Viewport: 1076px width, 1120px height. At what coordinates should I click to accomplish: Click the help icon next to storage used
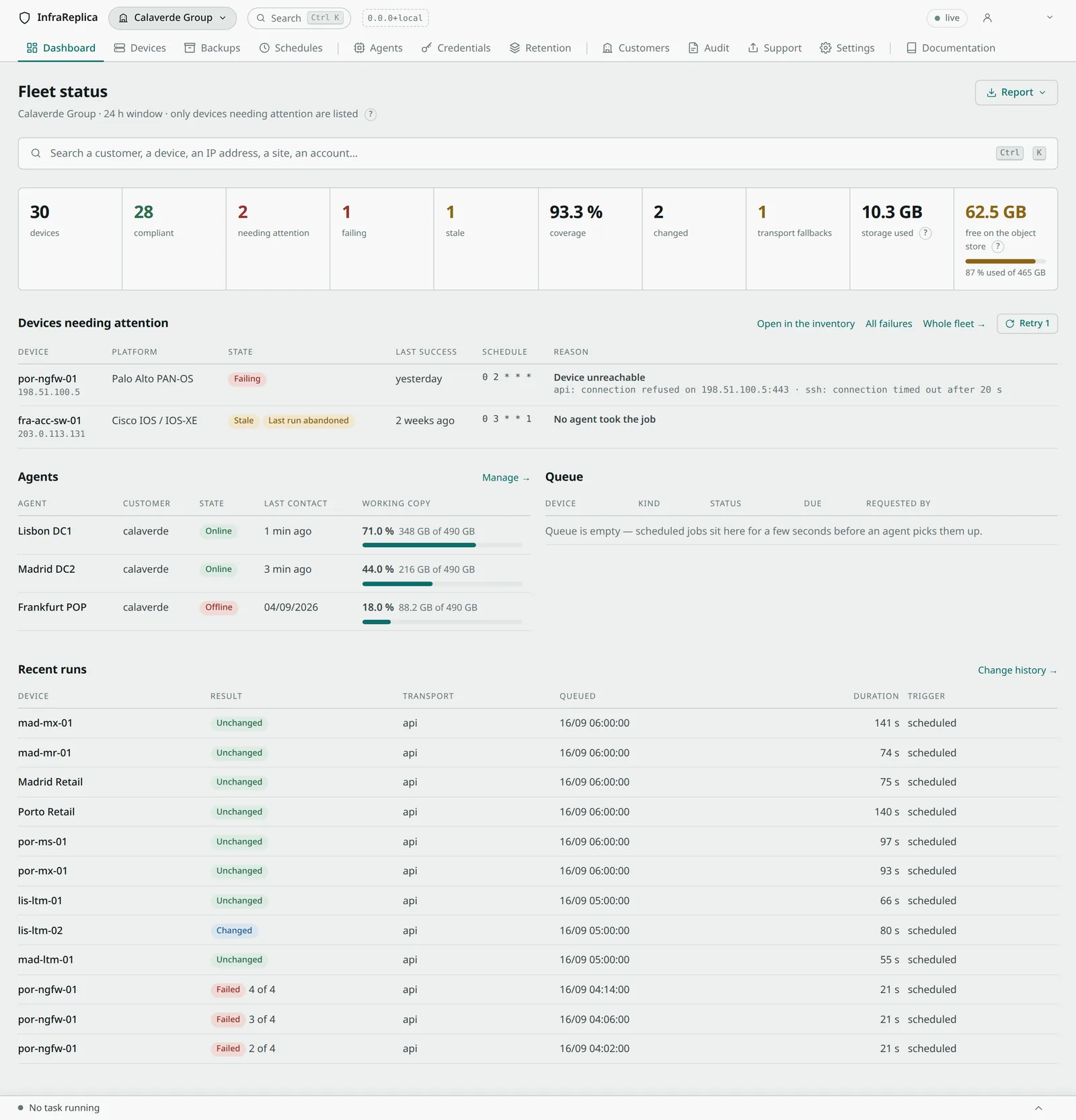[925, 233]
